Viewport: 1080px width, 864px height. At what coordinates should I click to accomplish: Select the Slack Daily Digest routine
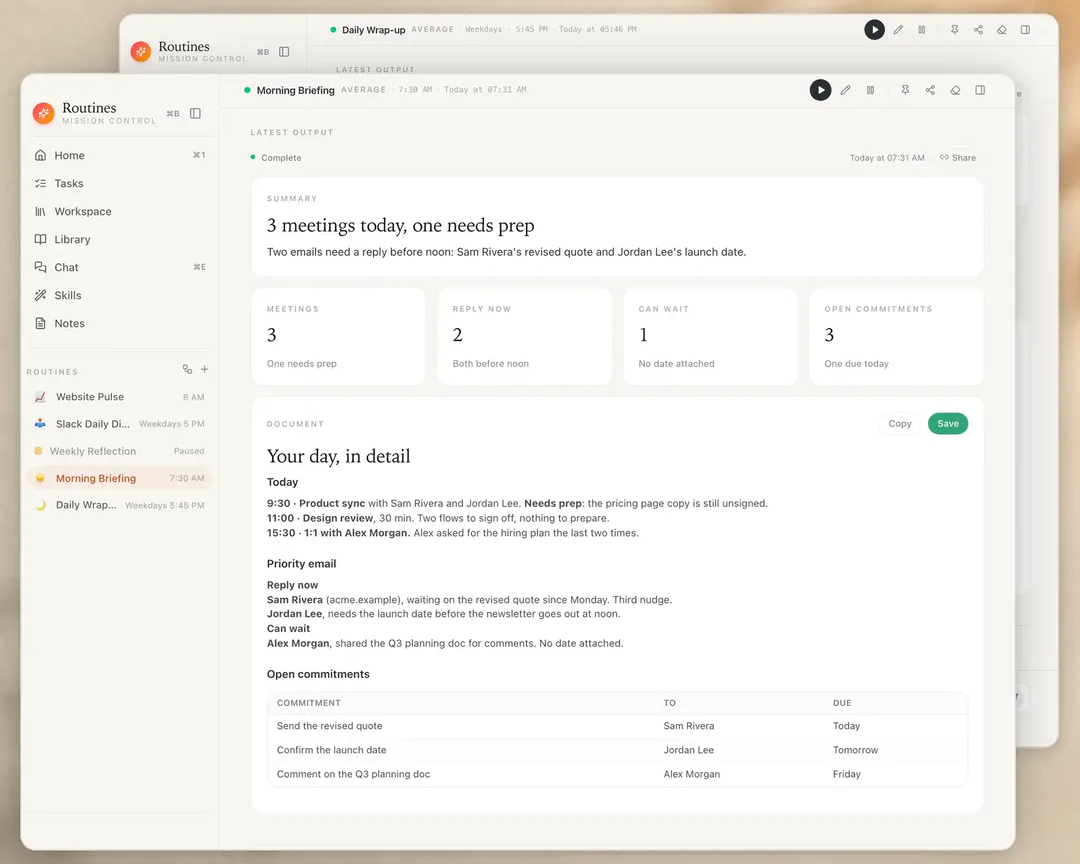tap(120, 424)
